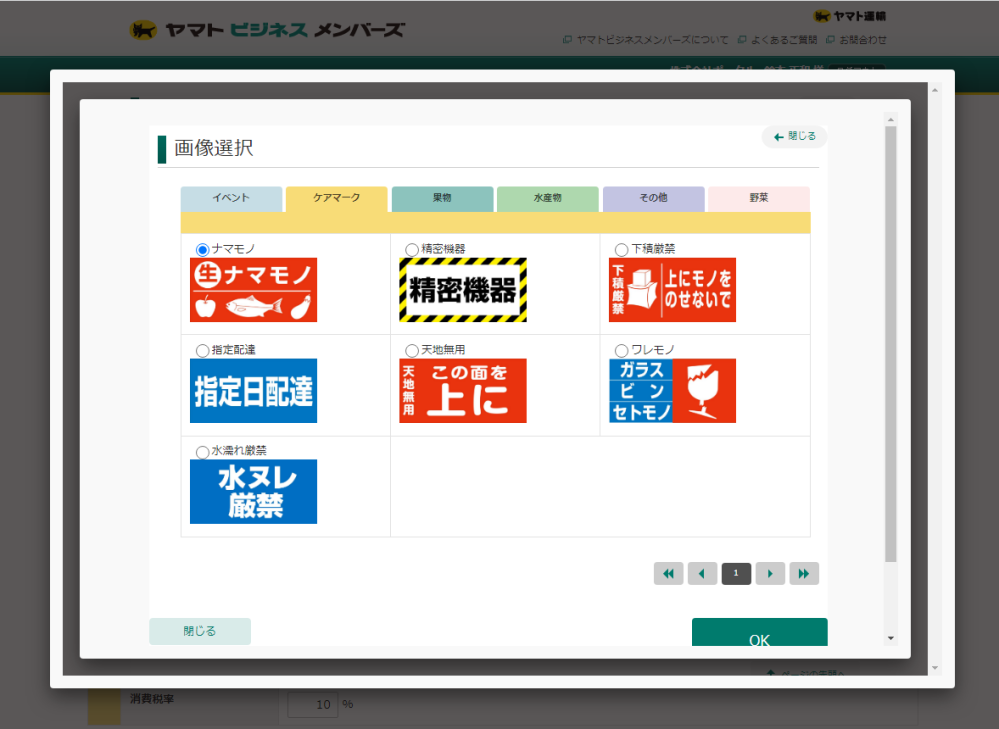
Task: Select the 下積厳禁 radio button
Action: pos(621,249)
